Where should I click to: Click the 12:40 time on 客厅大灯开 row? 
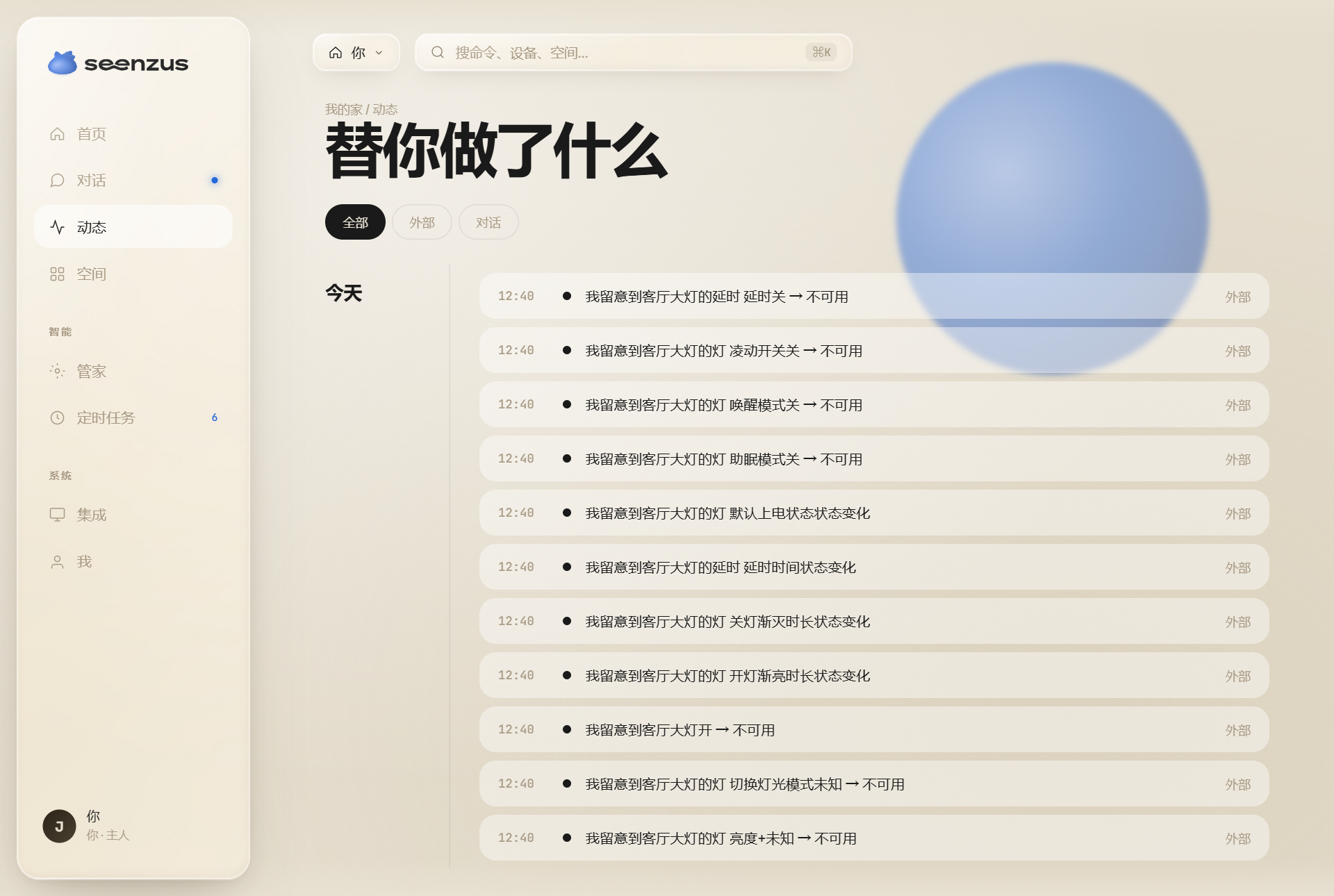pos(516,729)
